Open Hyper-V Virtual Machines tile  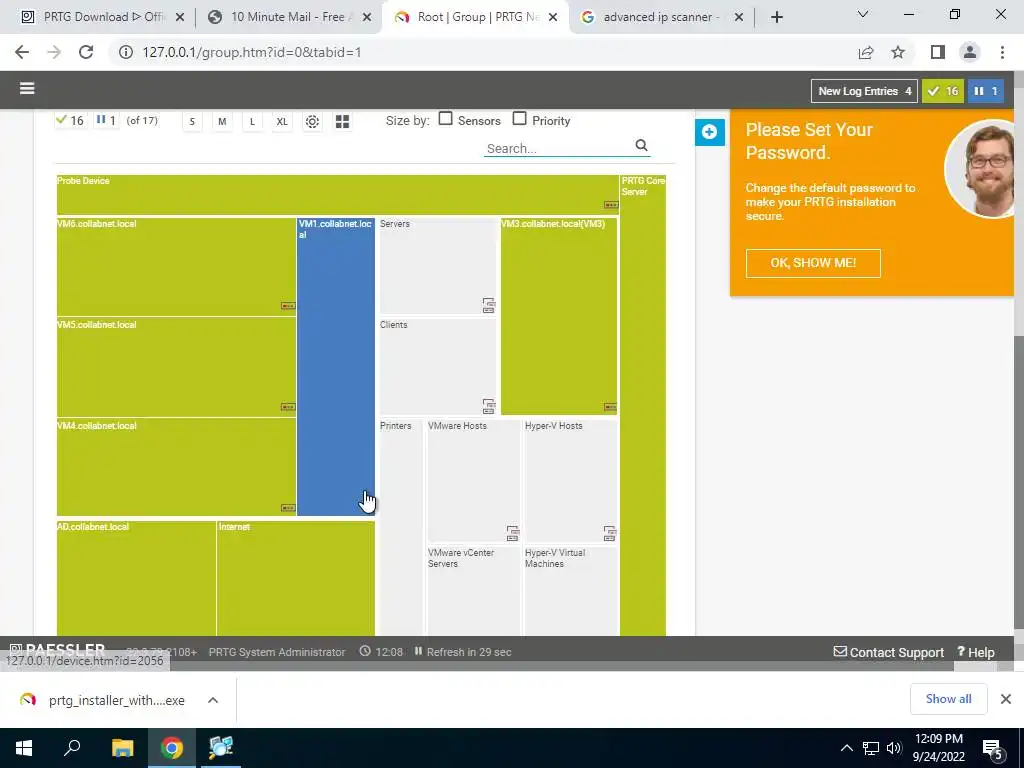(x=571, y=591)
